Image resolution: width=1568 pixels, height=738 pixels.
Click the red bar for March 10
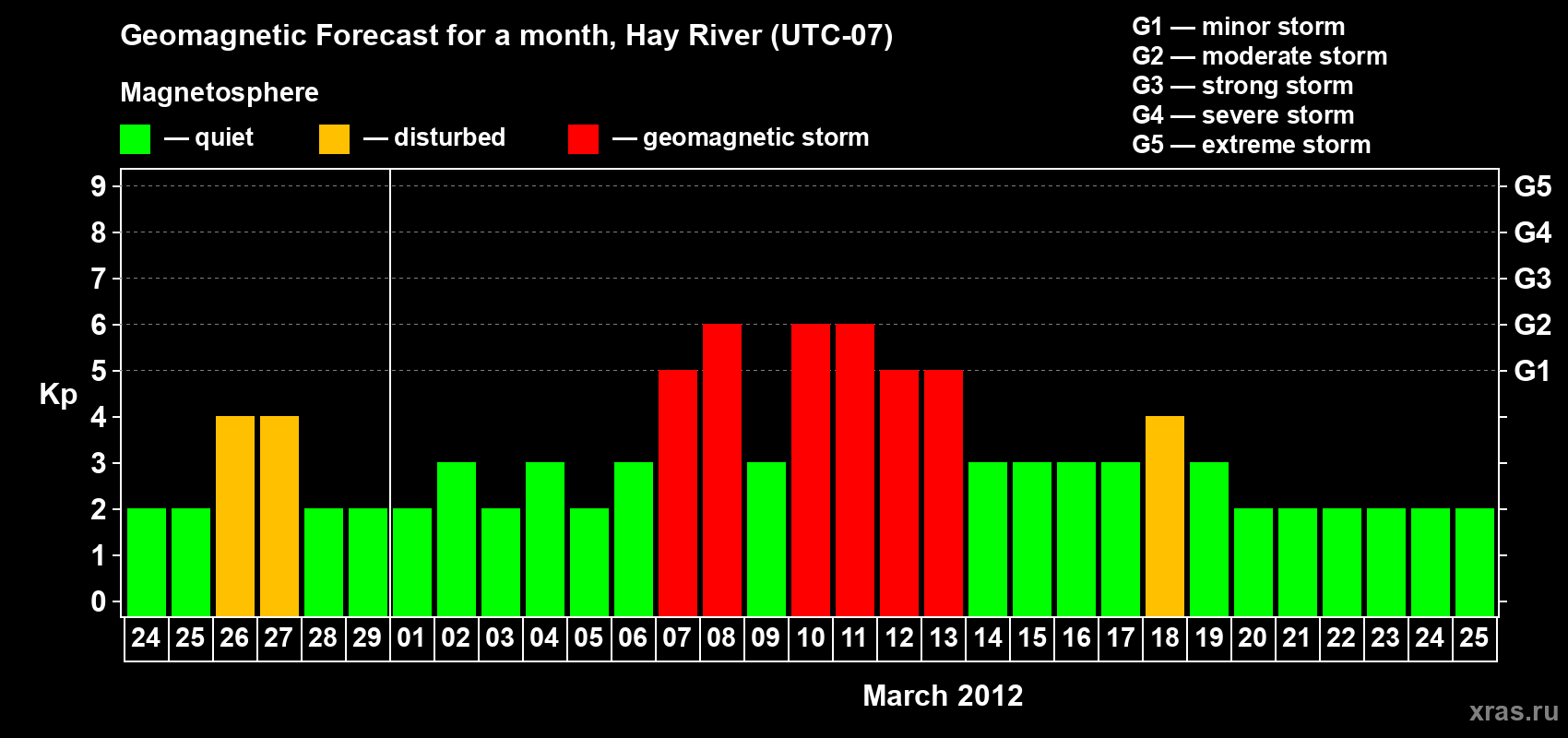811,470
